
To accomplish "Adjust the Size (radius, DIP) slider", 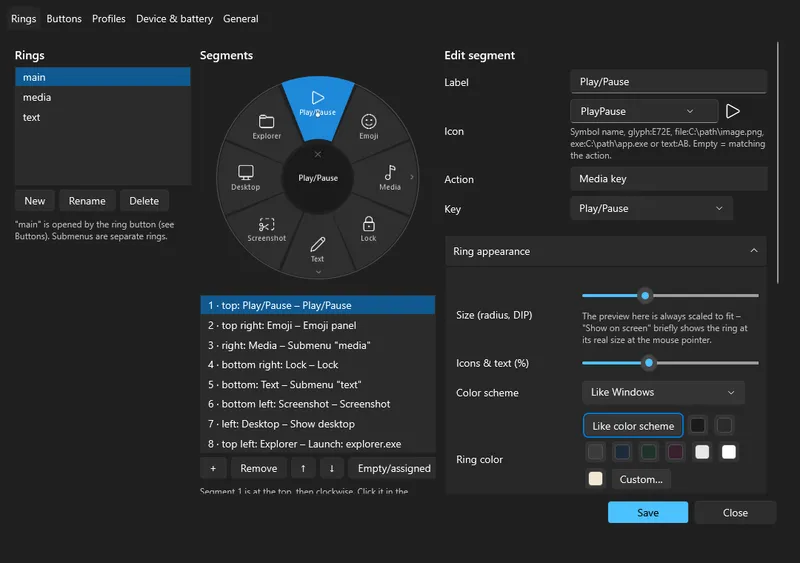I will pos(670,296).
